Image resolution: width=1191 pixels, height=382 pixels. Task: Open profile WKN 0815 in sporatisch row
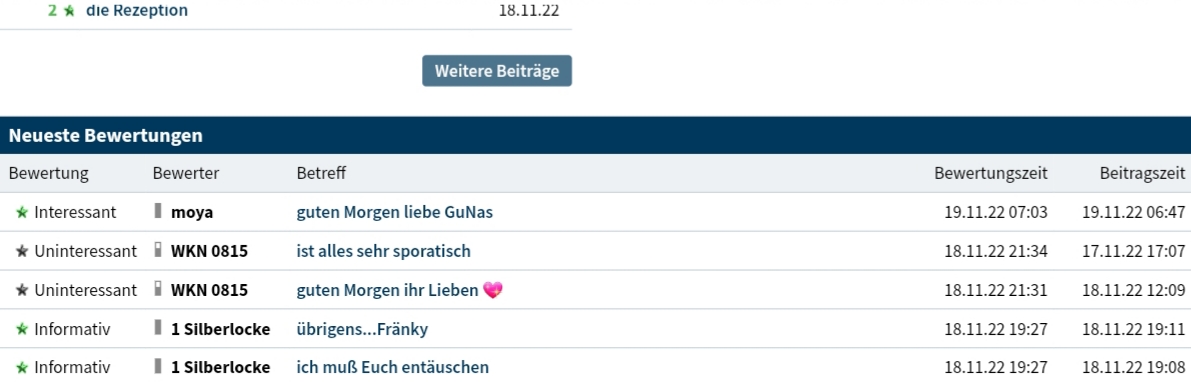click(209, 251)
